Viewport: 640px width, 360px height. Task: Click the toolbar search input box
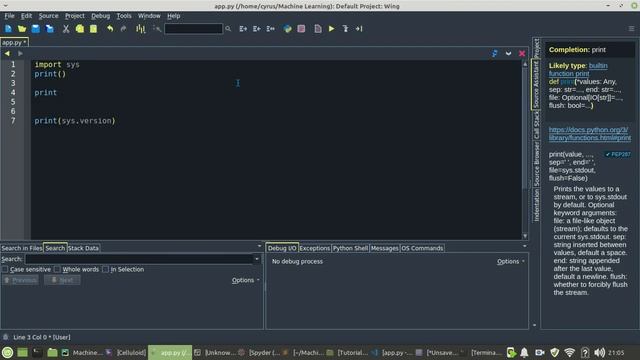[x=193, y=29]
